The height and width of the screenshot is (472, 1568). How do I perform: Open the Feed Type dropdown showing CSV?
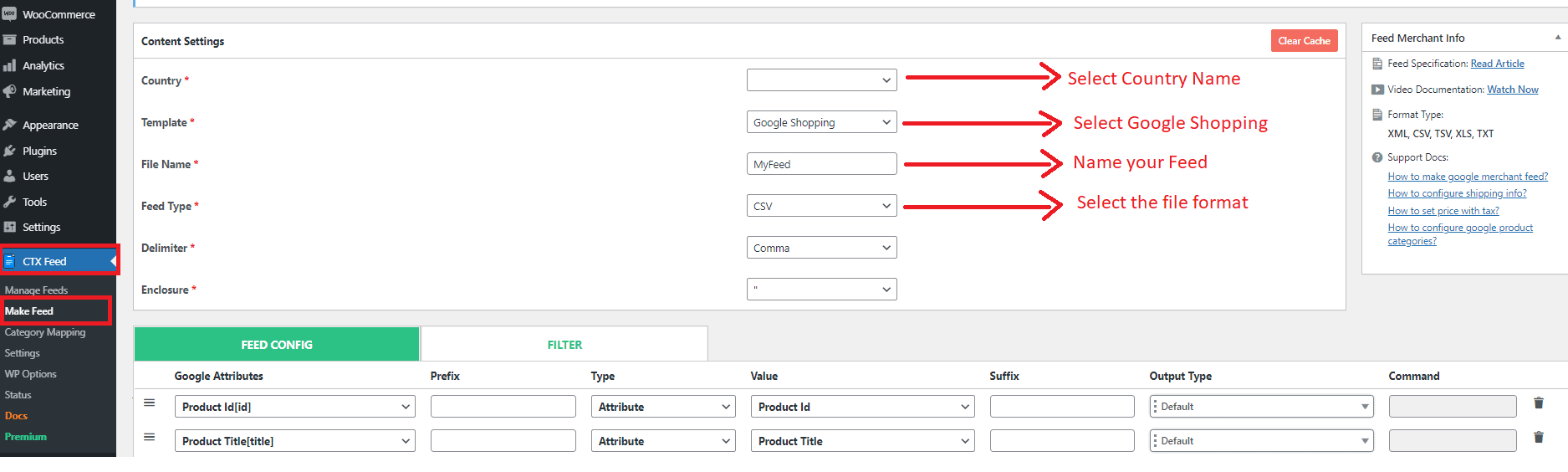[x=821, y=206]
